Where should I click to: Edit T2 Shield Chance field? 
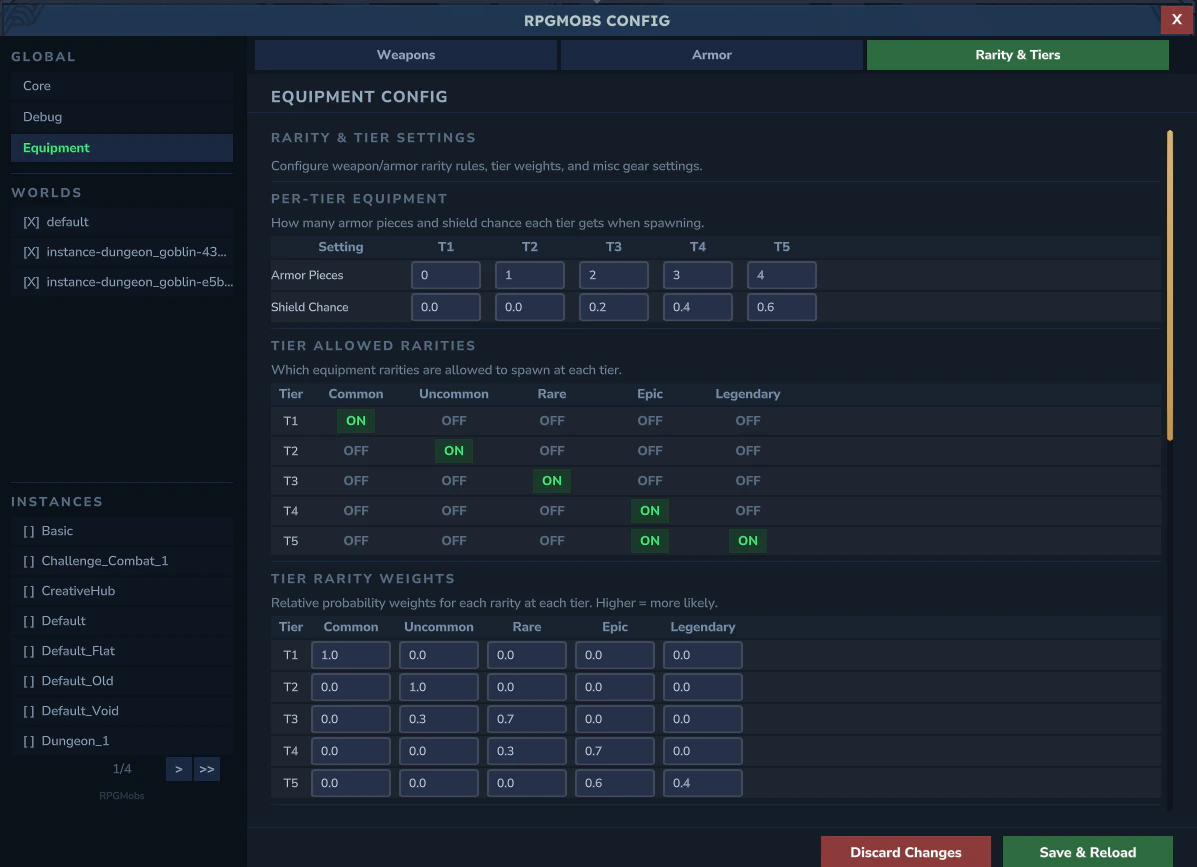pos(530,307)
